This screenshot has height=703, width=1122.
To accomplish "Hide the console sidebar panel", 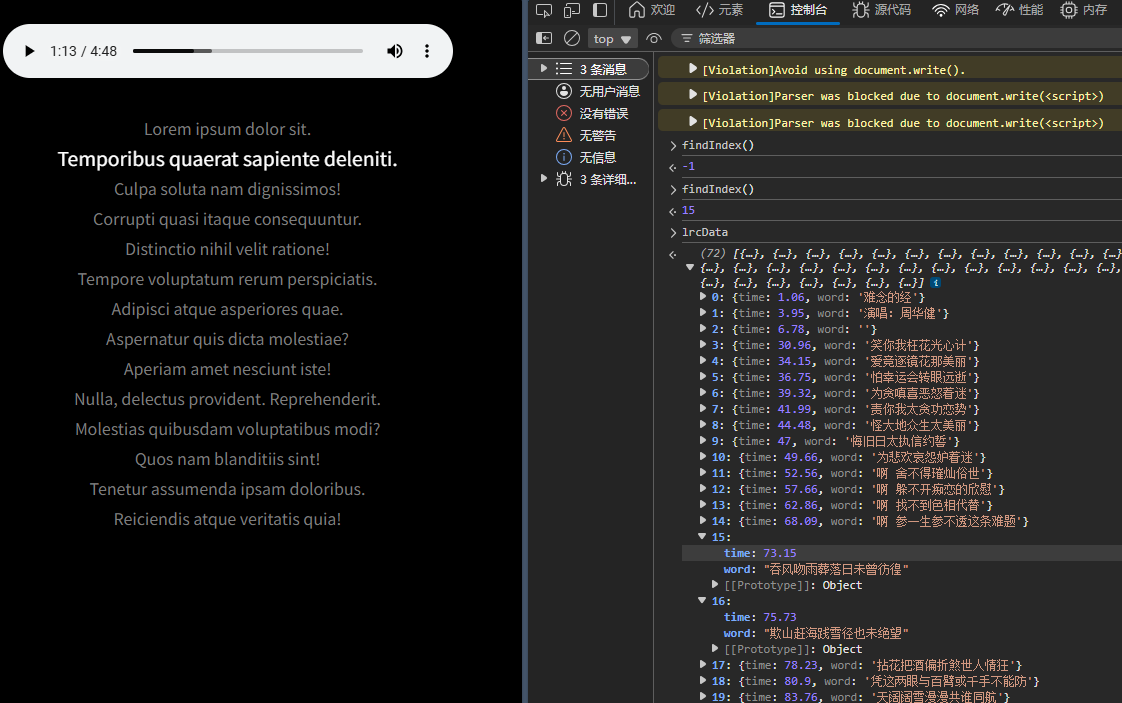I will pyautogui.click(x=544, y=38).
